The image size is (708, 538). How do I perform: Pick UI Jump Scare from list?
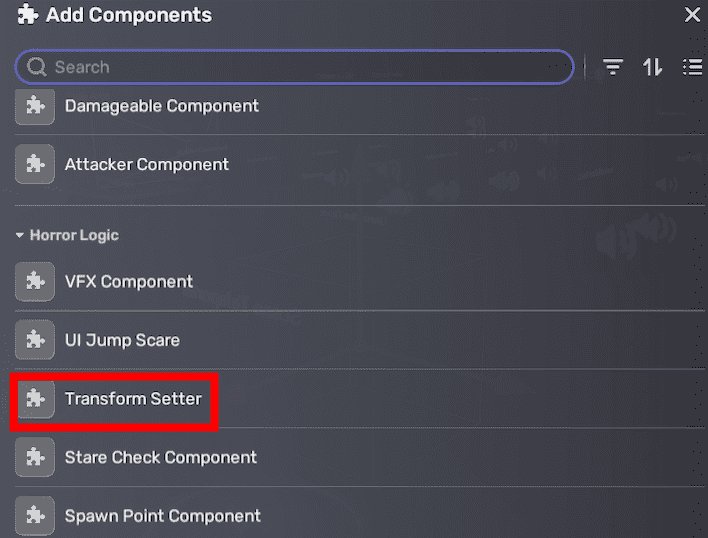click(x=122, y=340)
